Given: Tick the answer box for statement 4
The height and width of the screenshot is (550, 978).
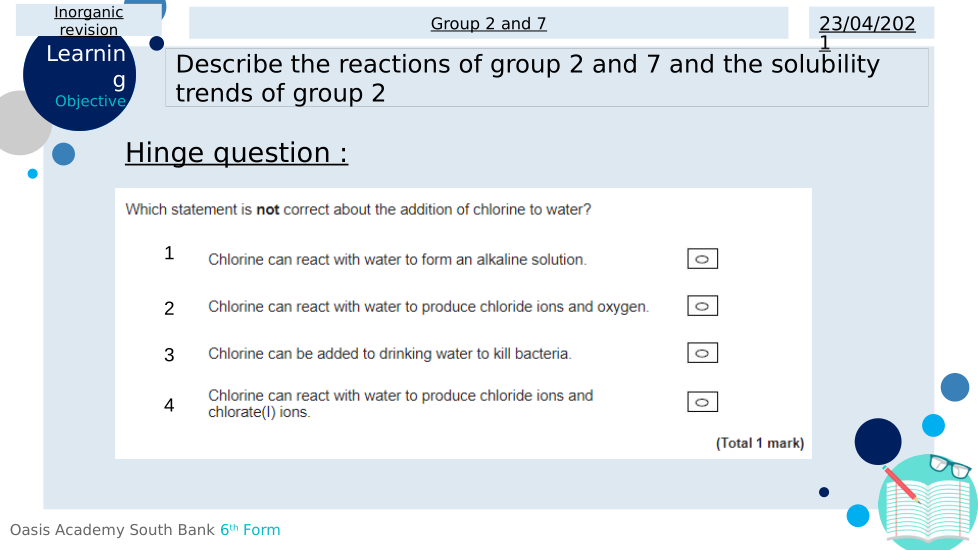Looking at the screenshot, I should tap(702, 402).
